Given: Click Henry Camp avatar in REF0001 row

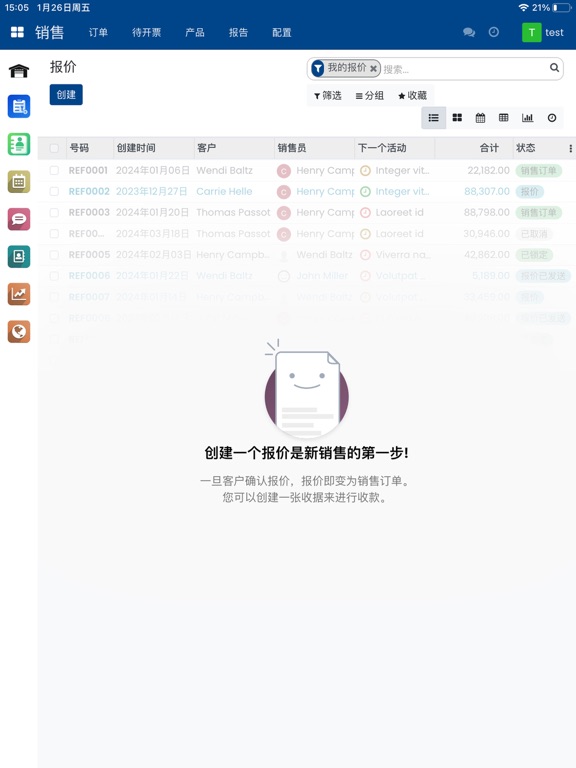Looking at the screenshot, I should 284,170.
